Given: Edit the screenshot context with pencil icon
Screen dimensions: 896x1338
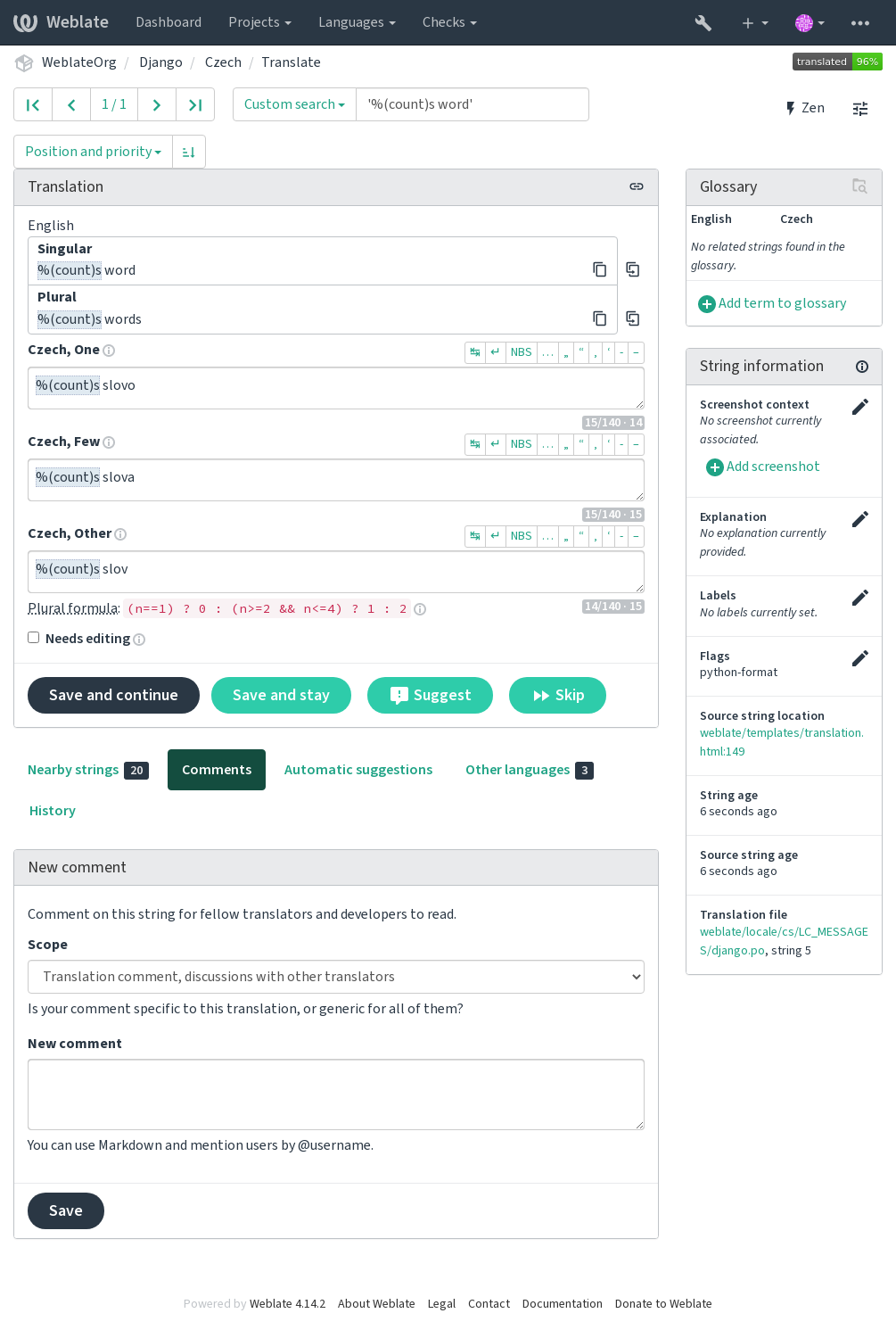Looking at the screenshot, I should point(859,407).
